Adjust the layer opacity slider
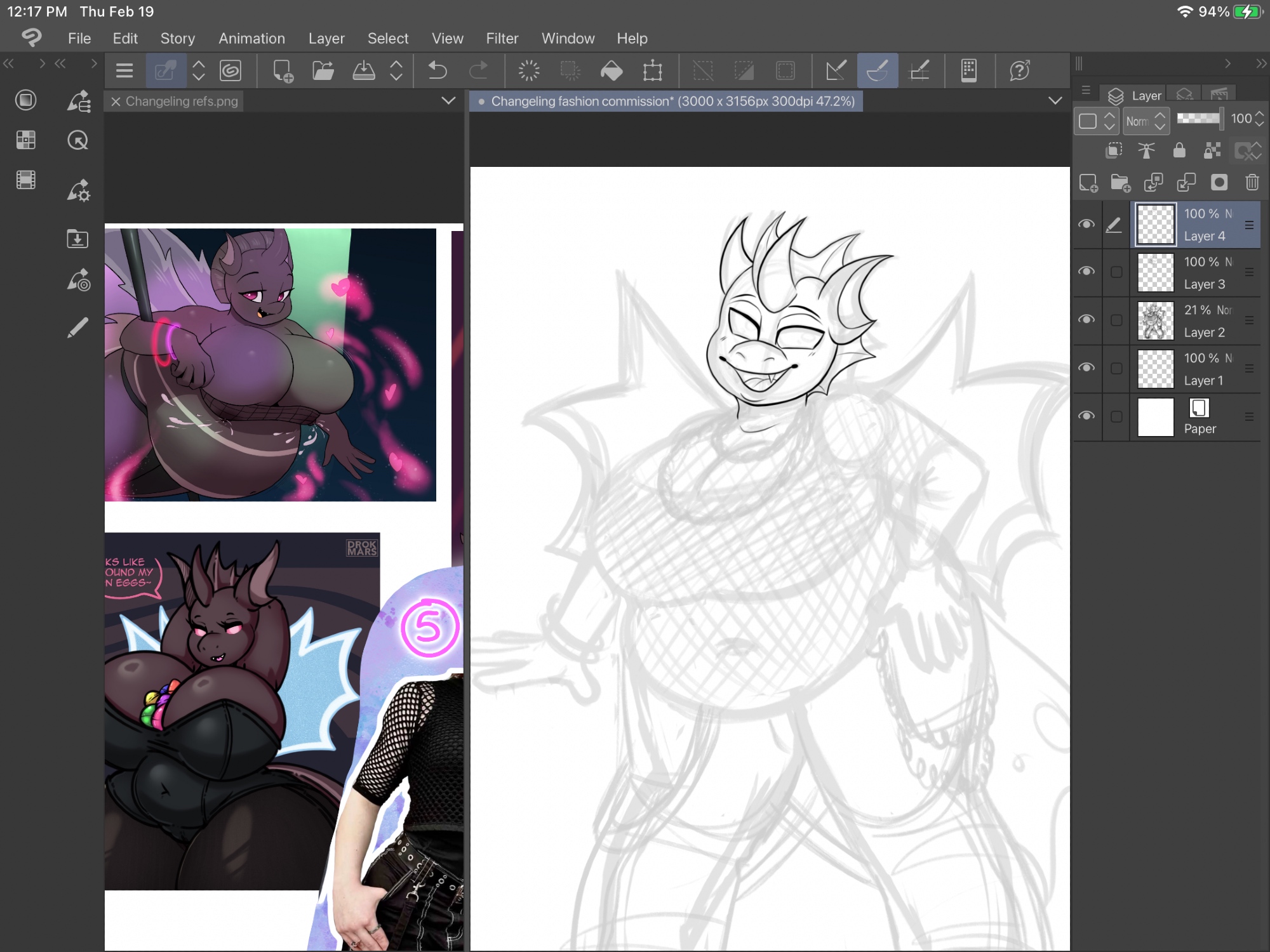Viewport: 1270px width, 952px height. click(1199, 119)
